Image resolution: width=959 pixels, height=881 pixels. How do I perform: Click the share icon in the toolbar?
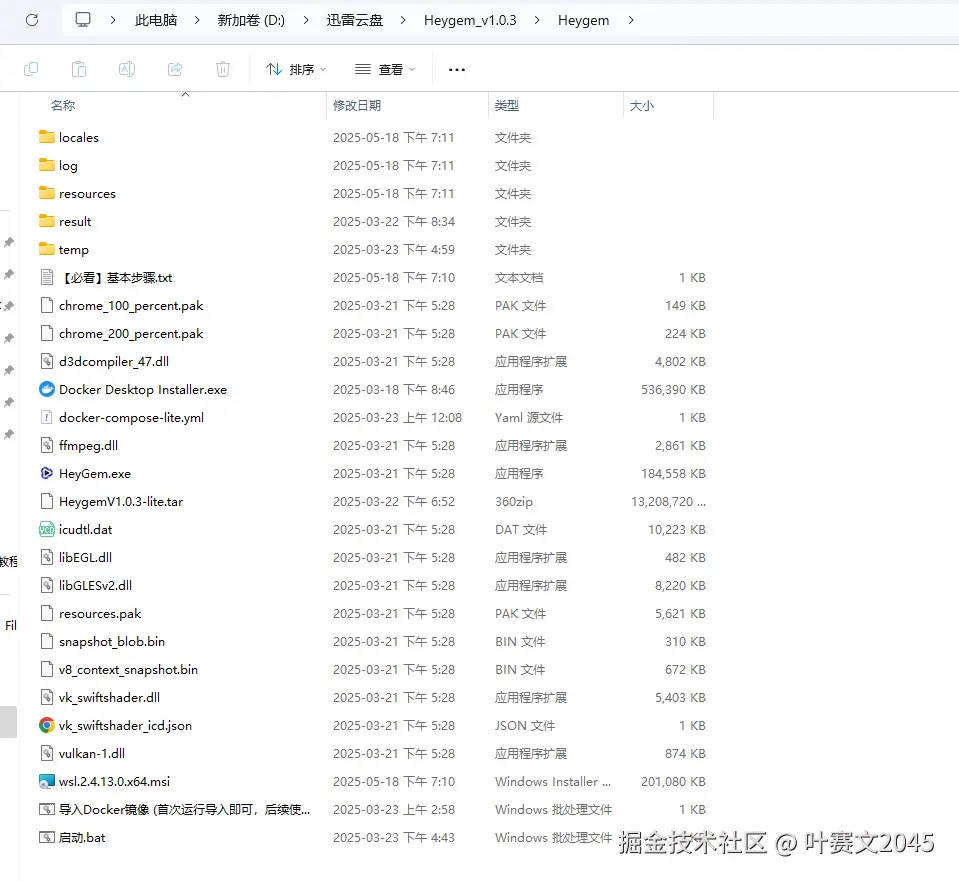click(175, 69)
